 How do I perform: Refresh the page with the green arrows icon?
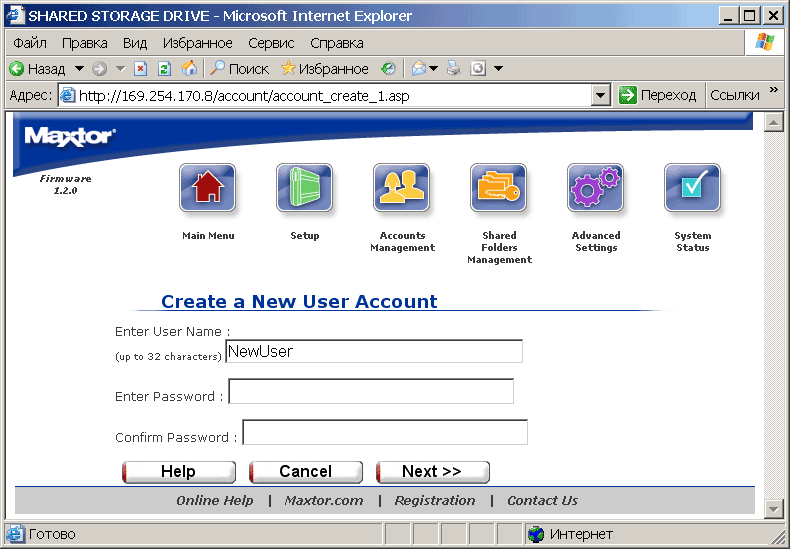164,68
